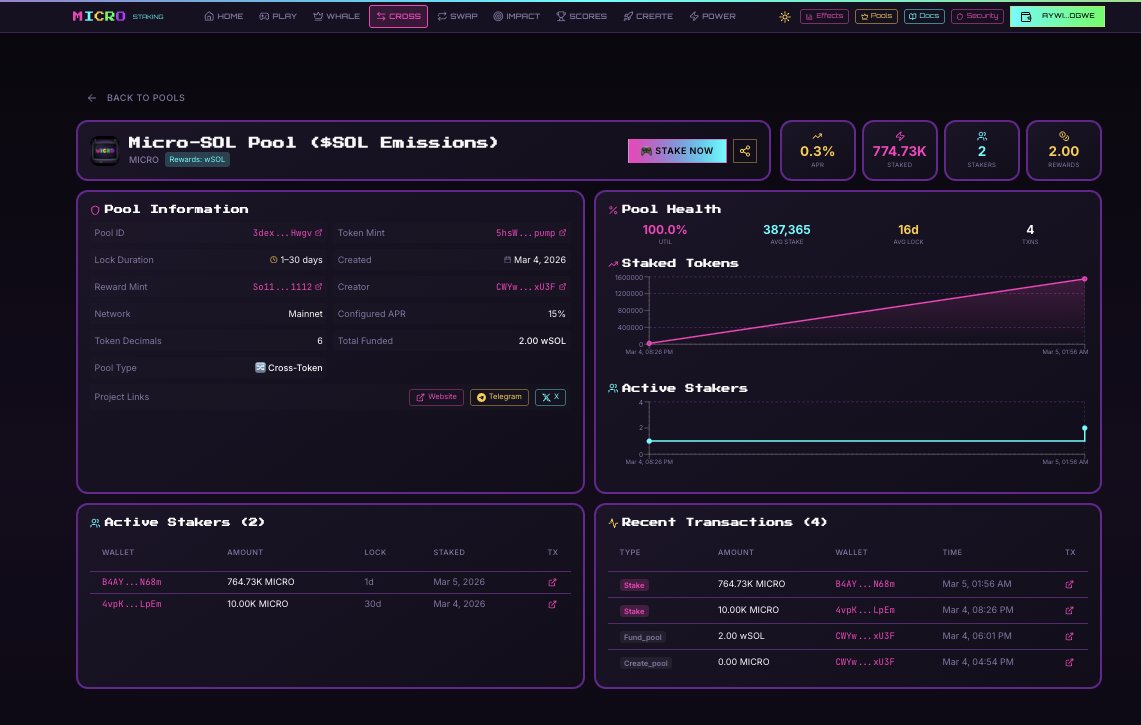1141x725 pixels.
Task: Open TX link for Mar 4, 08:26 PM transaction
Action: [x=1069, y=611]
